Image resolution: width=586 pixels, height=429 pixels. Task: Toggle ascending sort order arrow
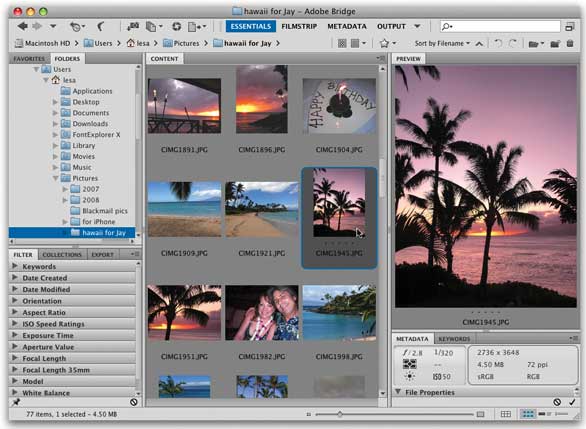pyautogui.click(x=479, y=44)
